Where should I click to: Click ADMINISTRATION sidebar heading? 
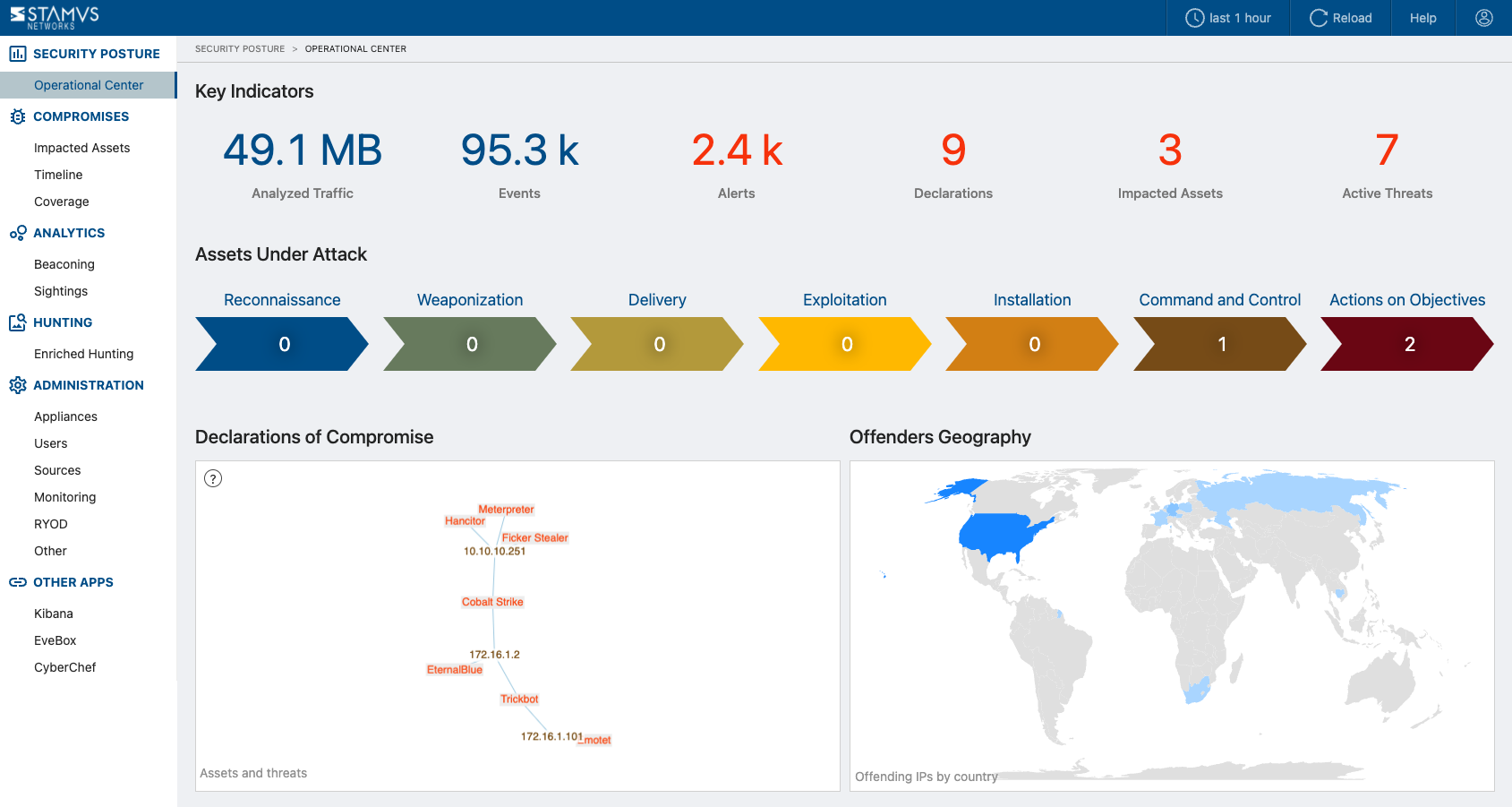click(89, 385)
